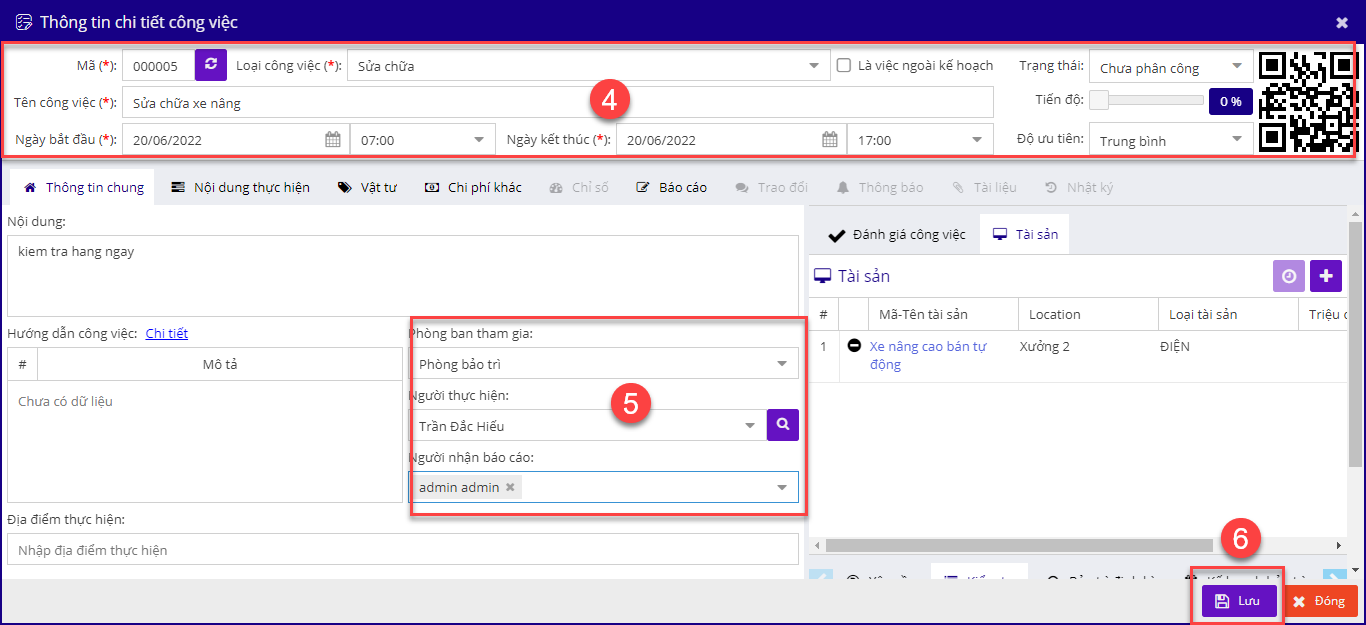
Task: Click the Địa điểm thực hiện input field
Action: pos(403,549)
